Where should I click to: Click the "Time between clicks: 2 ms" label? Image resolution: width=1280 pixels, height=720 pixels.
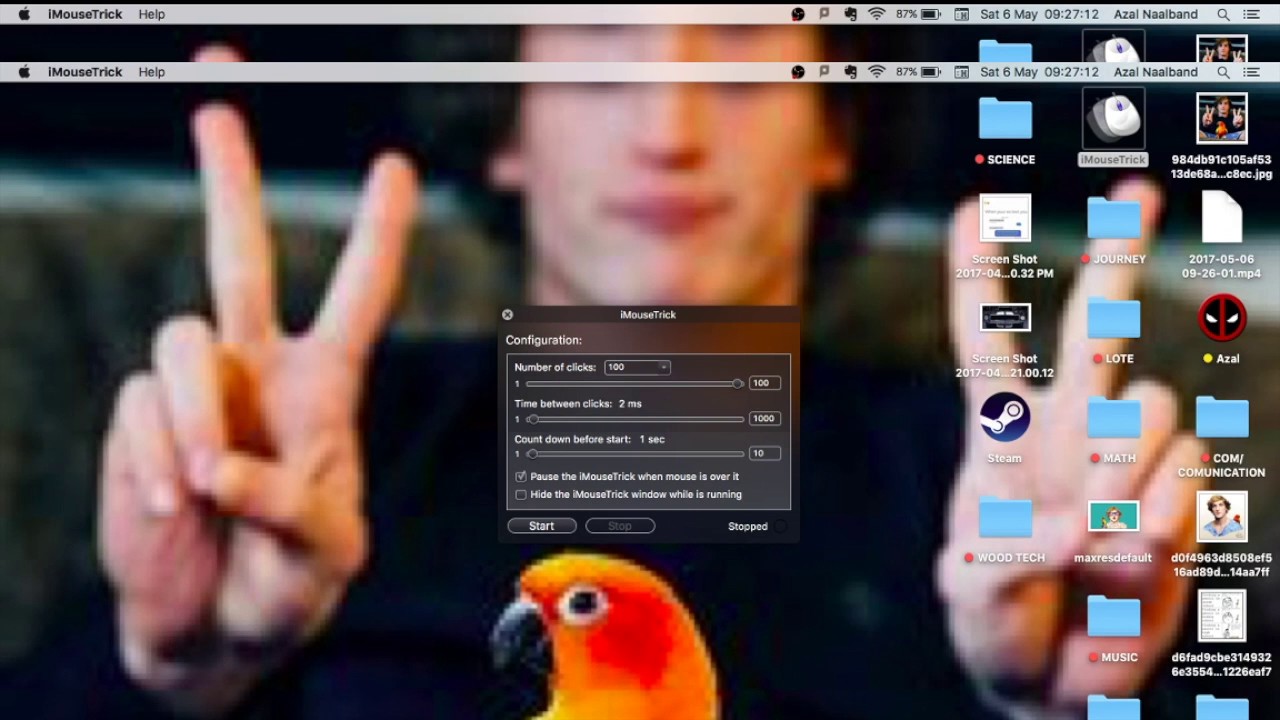(x=578, y=404)
